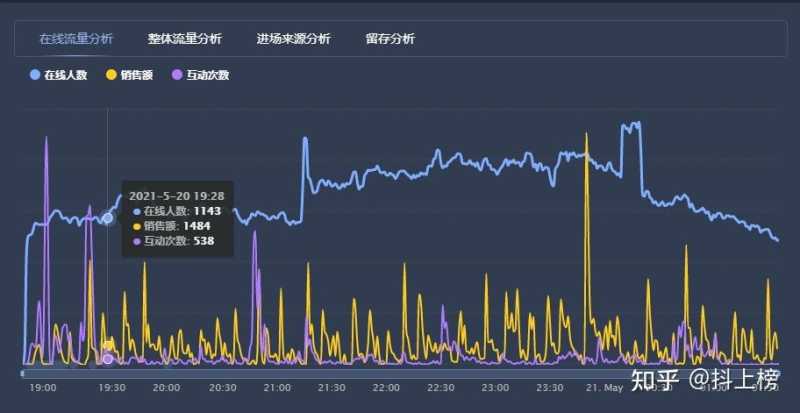The width and height of the screenshot is (800, 413).
Task: Click the 23:30 x-axis time label
Action: coord(550,387)
